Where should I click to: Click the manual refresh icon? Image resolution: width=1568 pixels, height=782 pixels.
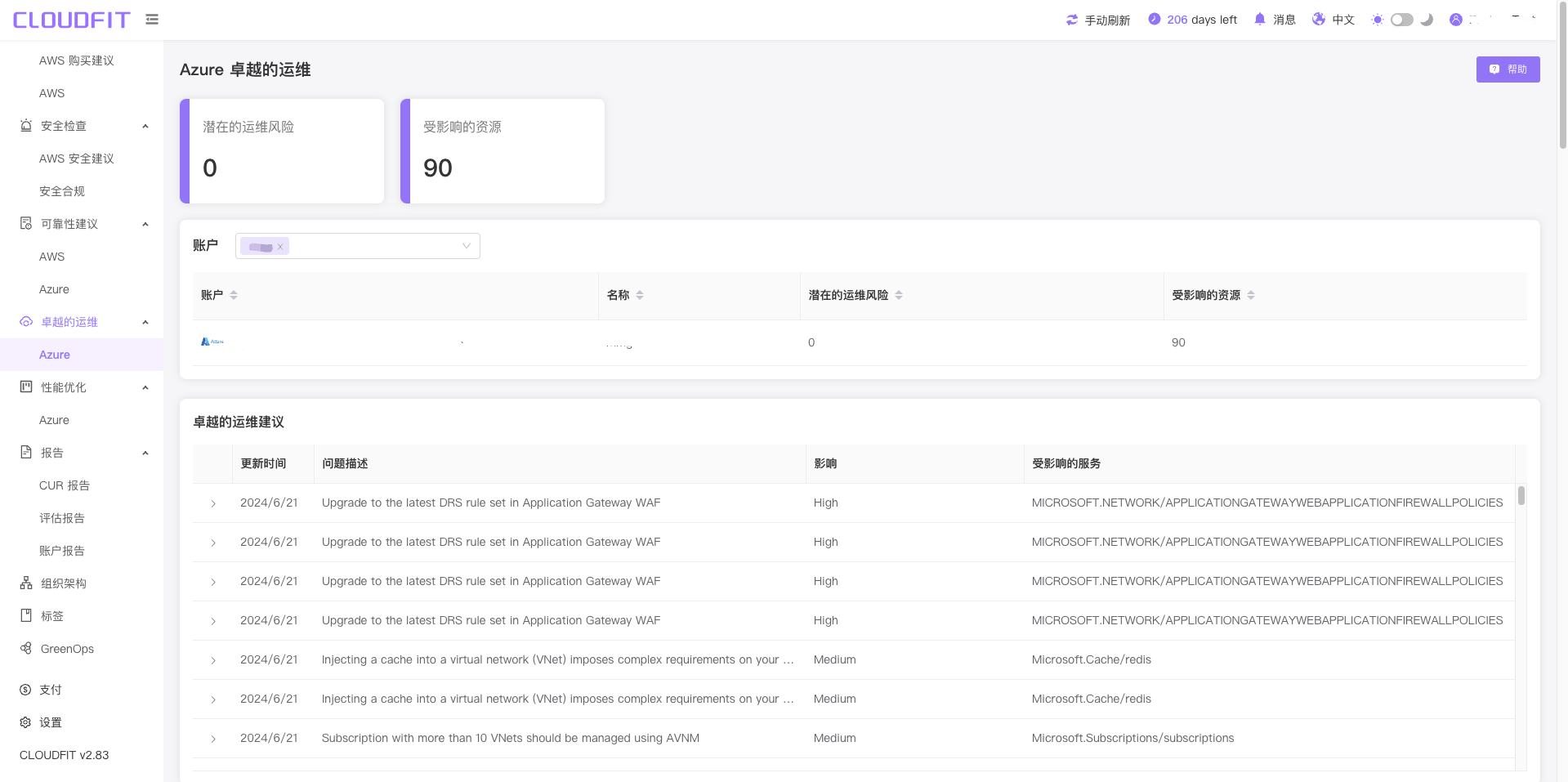1072,20
